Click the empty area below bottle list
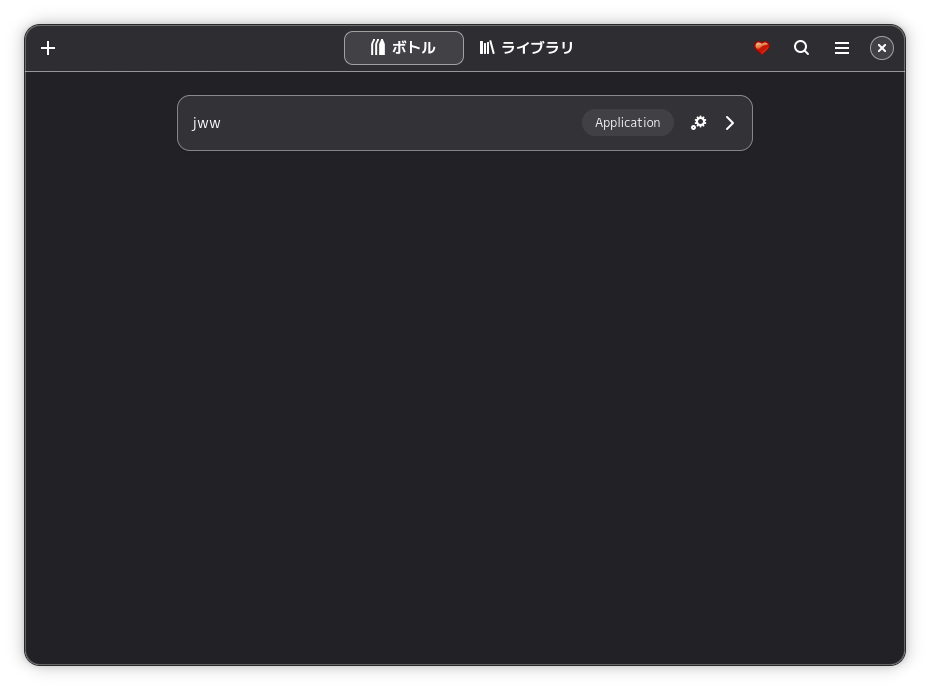The height and width of the screenshot is (690, 930). click(x=465, y=400)
